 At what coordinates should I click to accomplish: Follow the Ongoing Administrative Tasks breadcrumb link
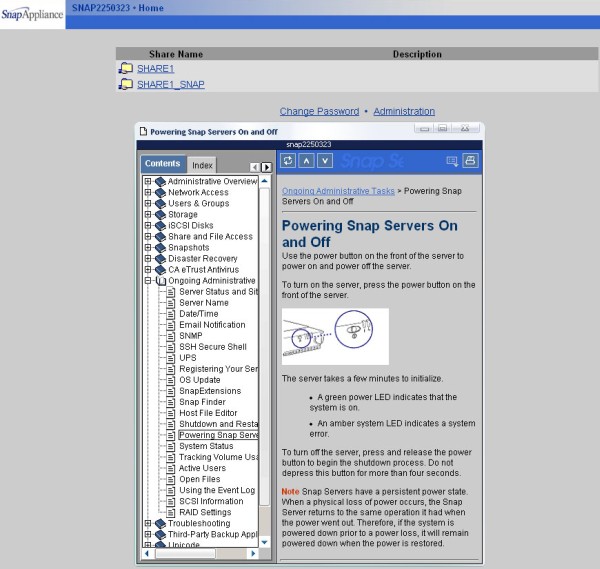338,189
